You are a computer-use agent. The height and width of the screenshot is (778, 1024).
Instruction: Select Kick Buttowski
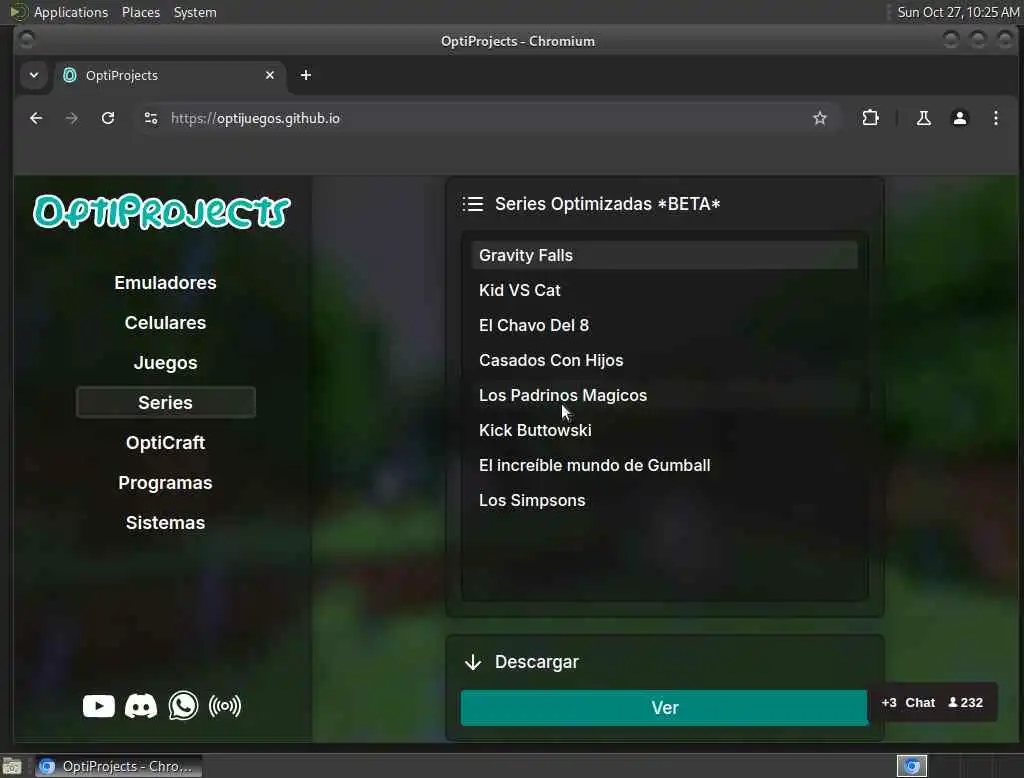point(664,430)
